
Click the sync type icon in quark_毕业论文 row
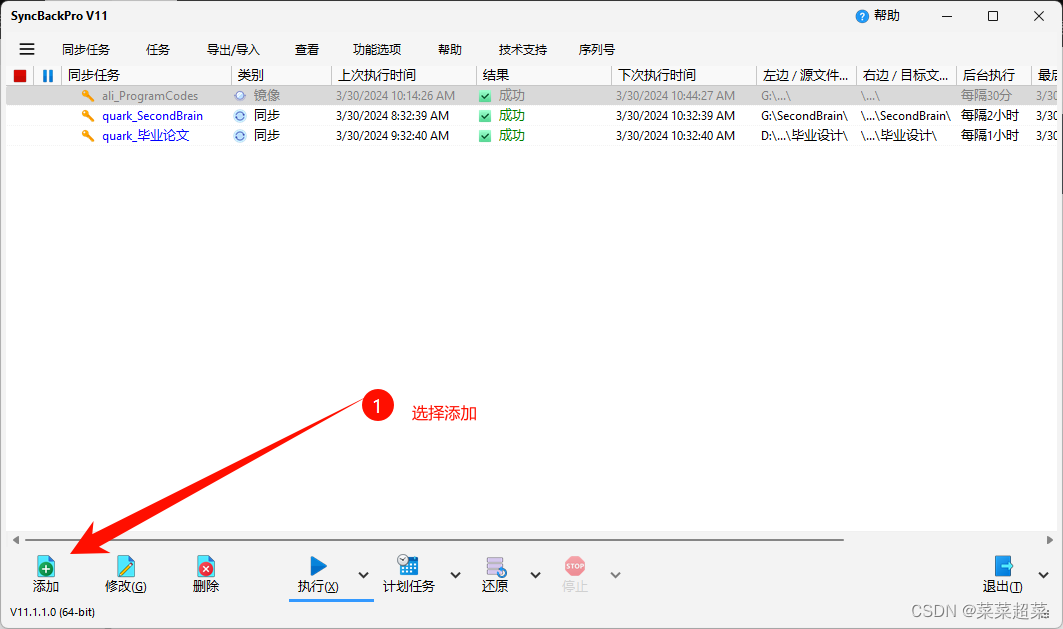click(x=240, y=136)
